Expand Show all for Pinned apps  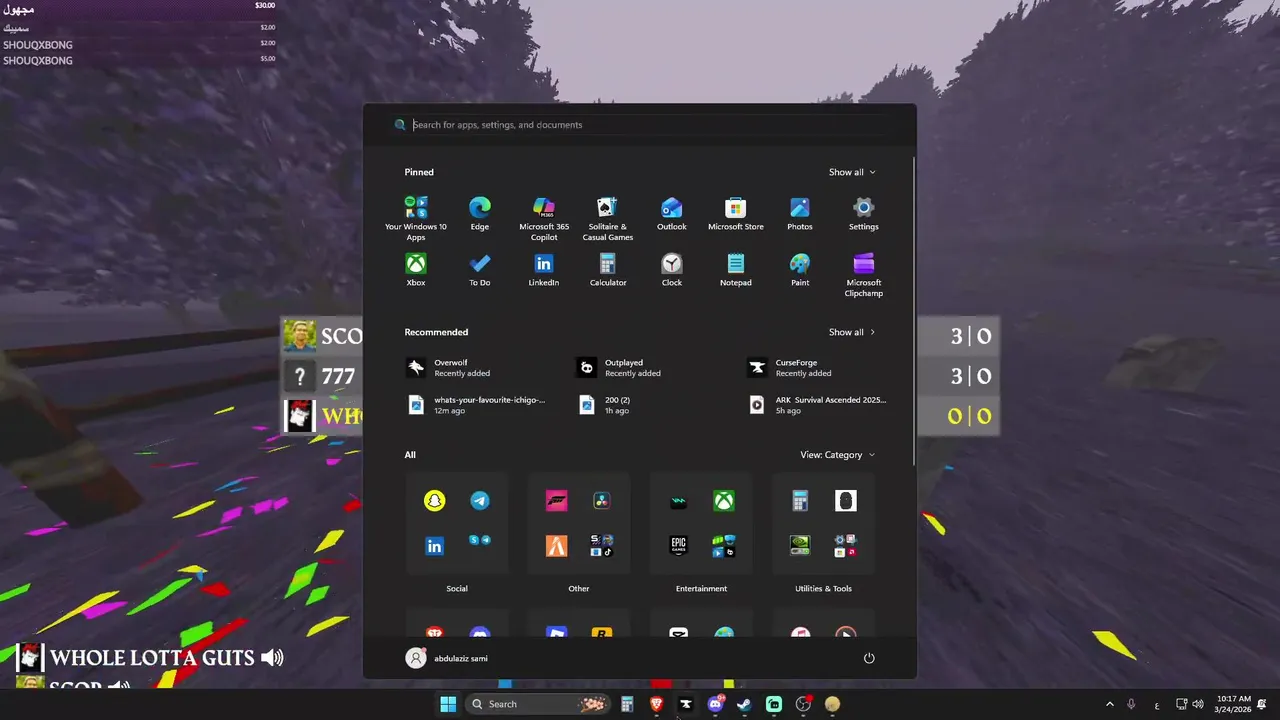(x=852, y=172)
